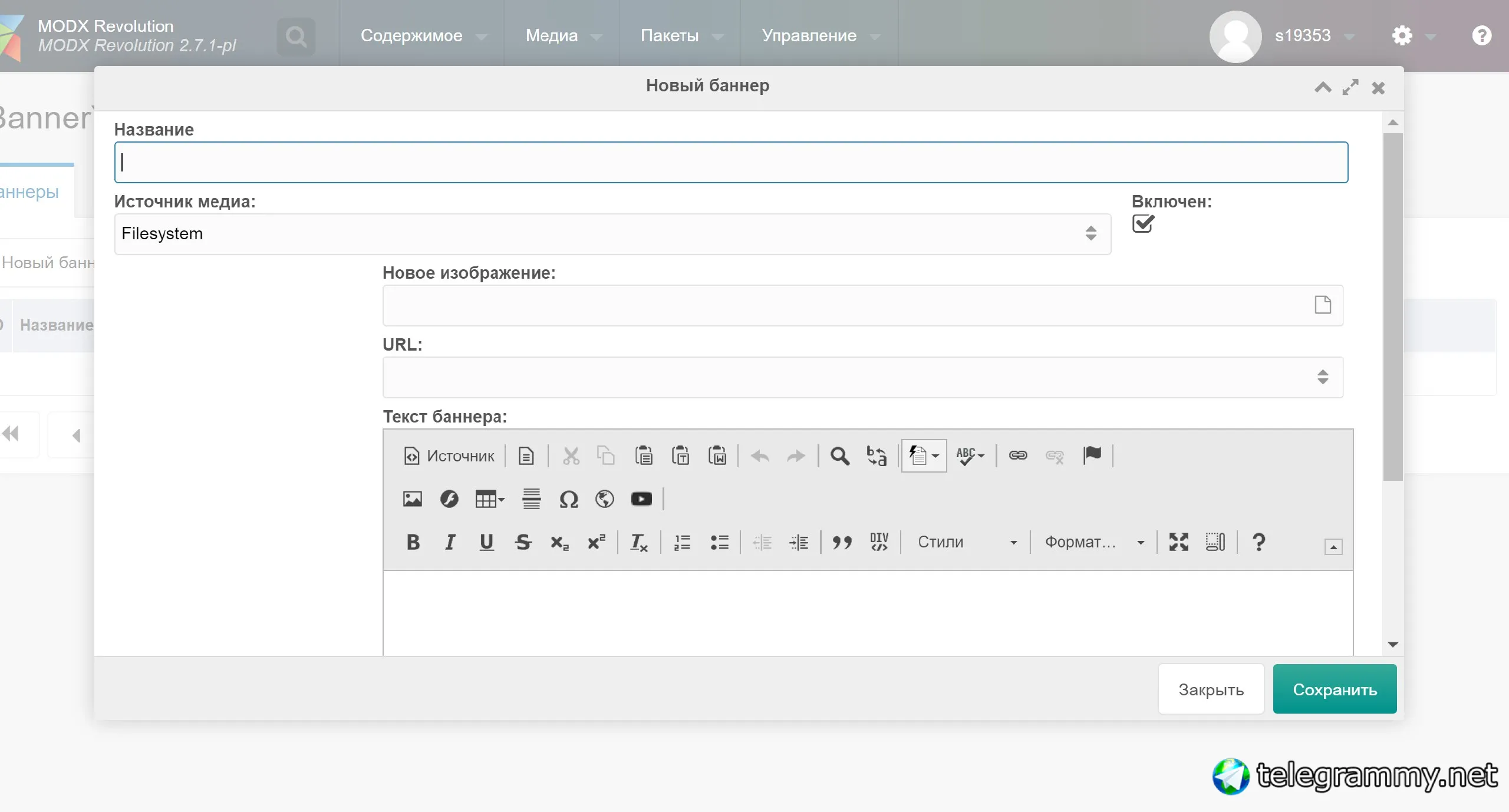
Task: Click the Undo arrow icon
Action: coord(760,455)
